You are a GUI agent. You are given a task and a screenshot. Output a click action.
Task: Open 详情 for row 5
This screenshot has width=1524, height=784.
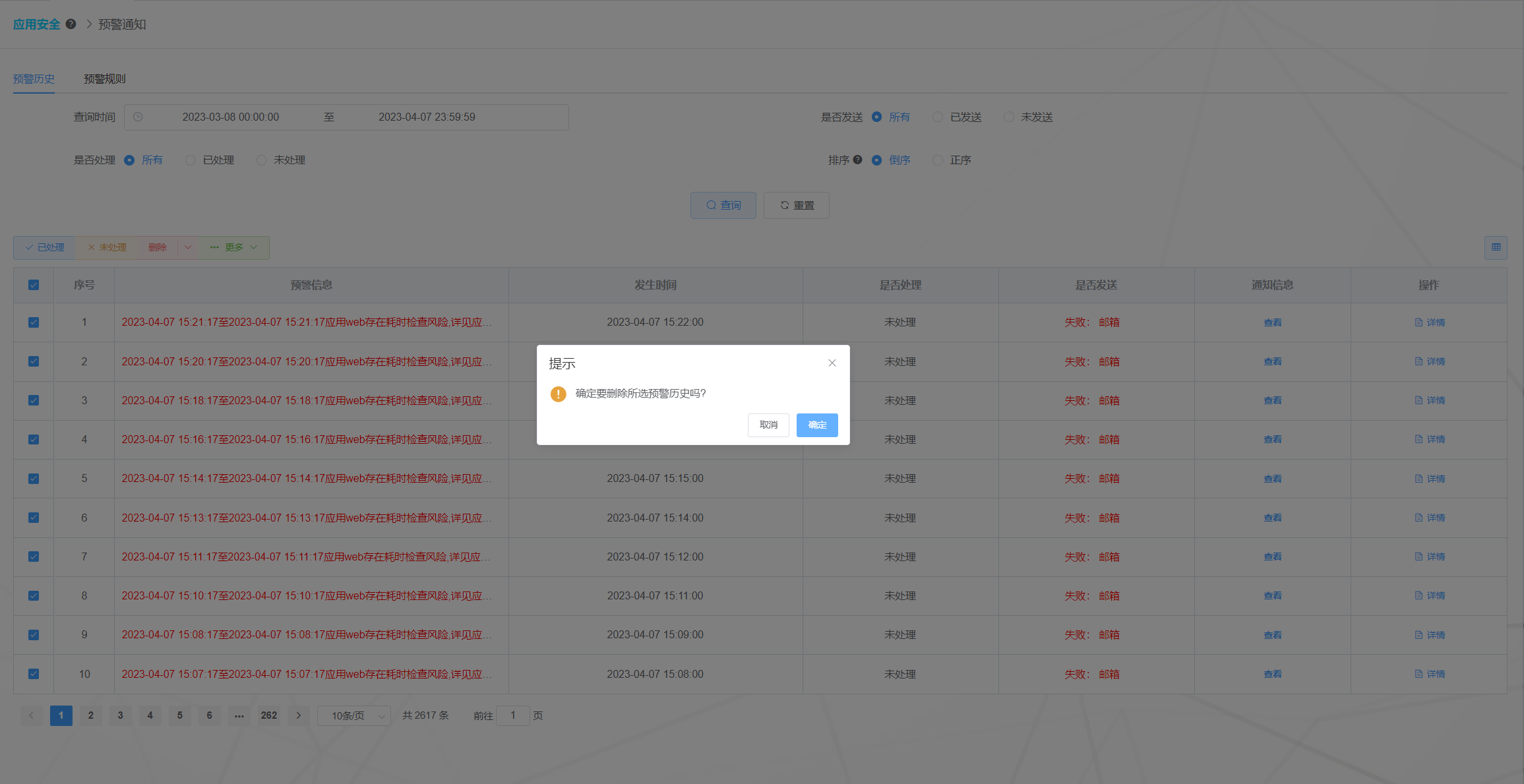[x=1429, y=479]
